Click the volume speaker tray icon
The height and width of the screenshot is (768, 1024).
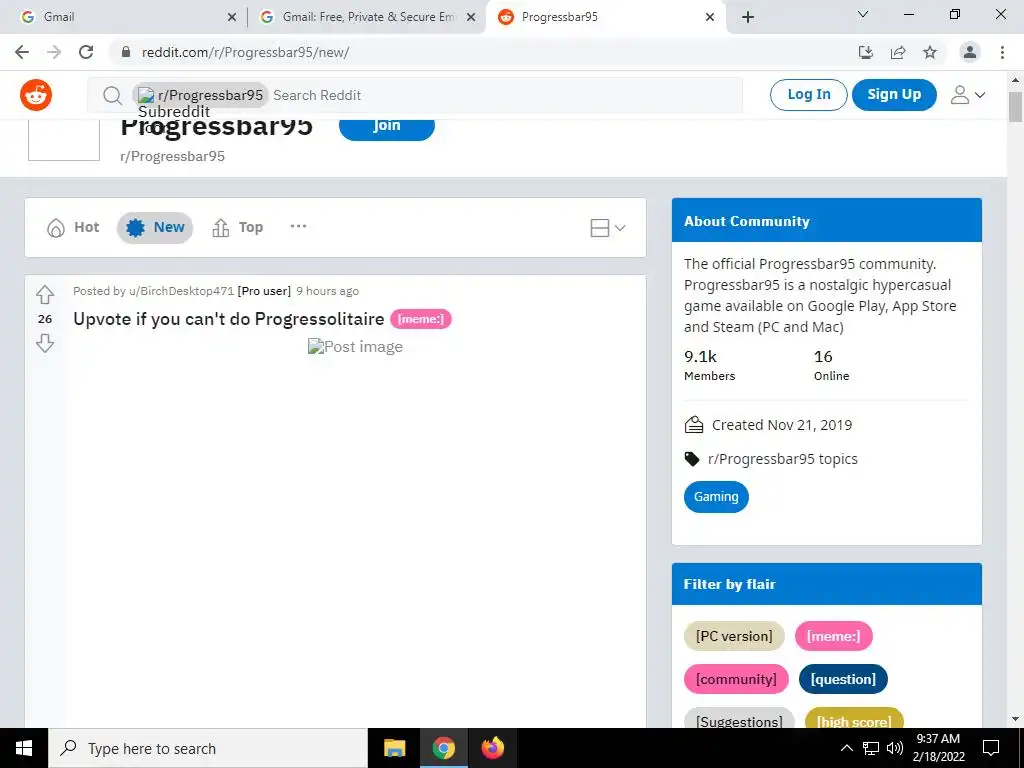coord(895,748)
